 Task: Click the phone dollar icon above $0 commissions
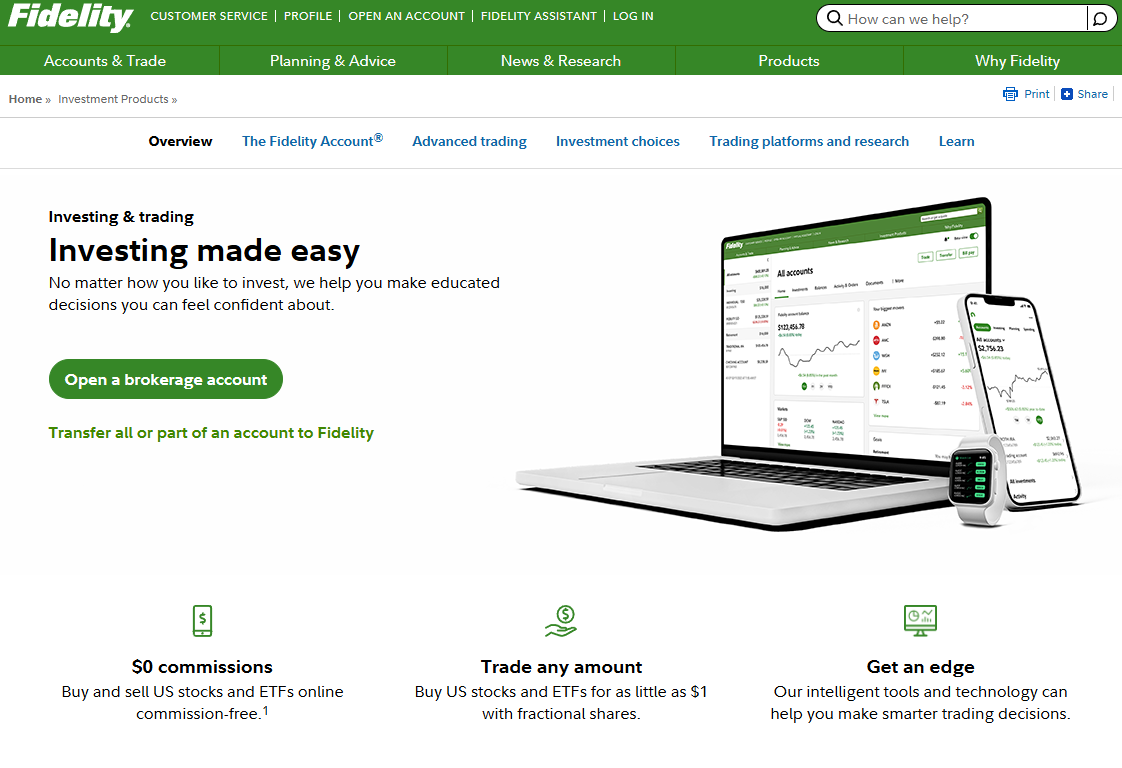pyautogui.click(x=203, y=621)
